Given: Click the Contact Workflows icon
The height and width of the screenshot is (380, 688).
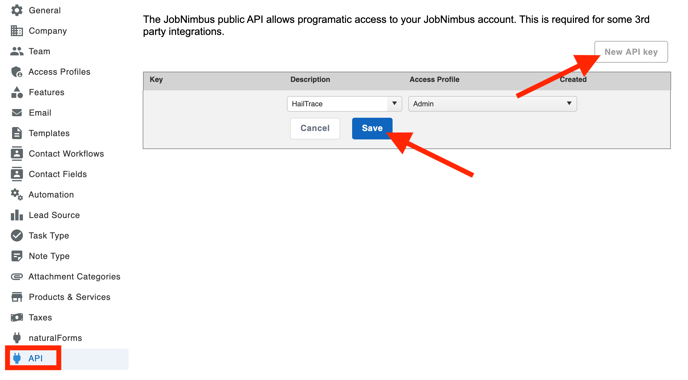Looking at the screenshot, I should pyautogui.click(x=17, y=154).
